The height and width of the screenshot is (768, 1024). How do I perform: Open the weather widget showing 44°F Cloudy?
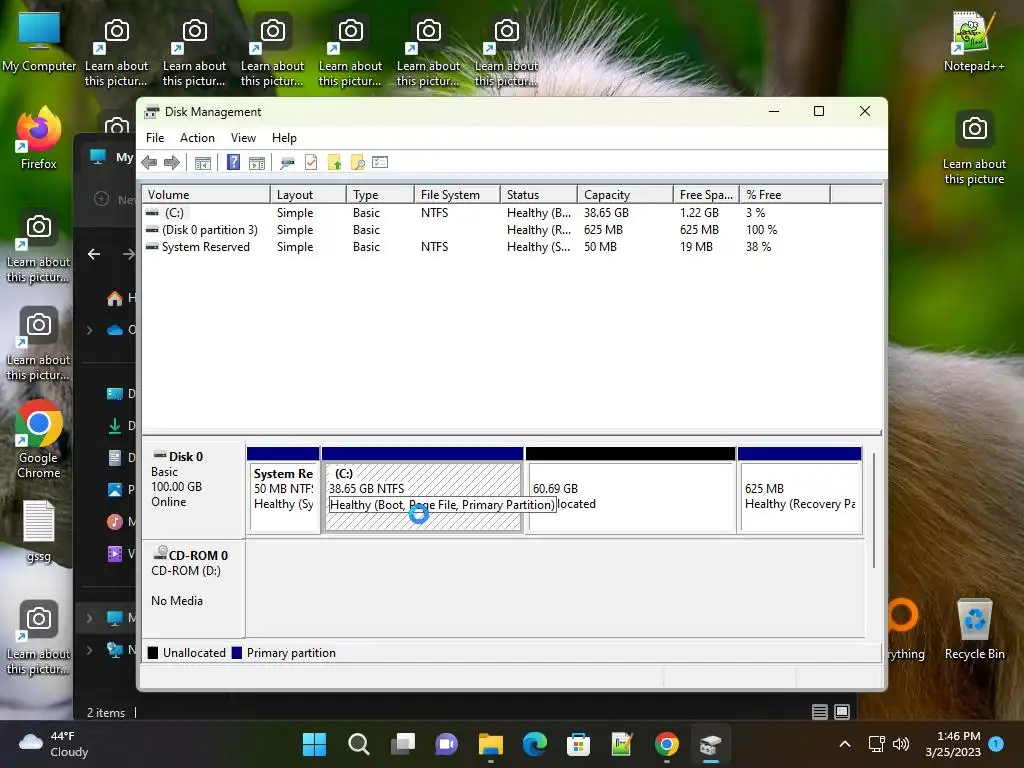click(54, 744)
